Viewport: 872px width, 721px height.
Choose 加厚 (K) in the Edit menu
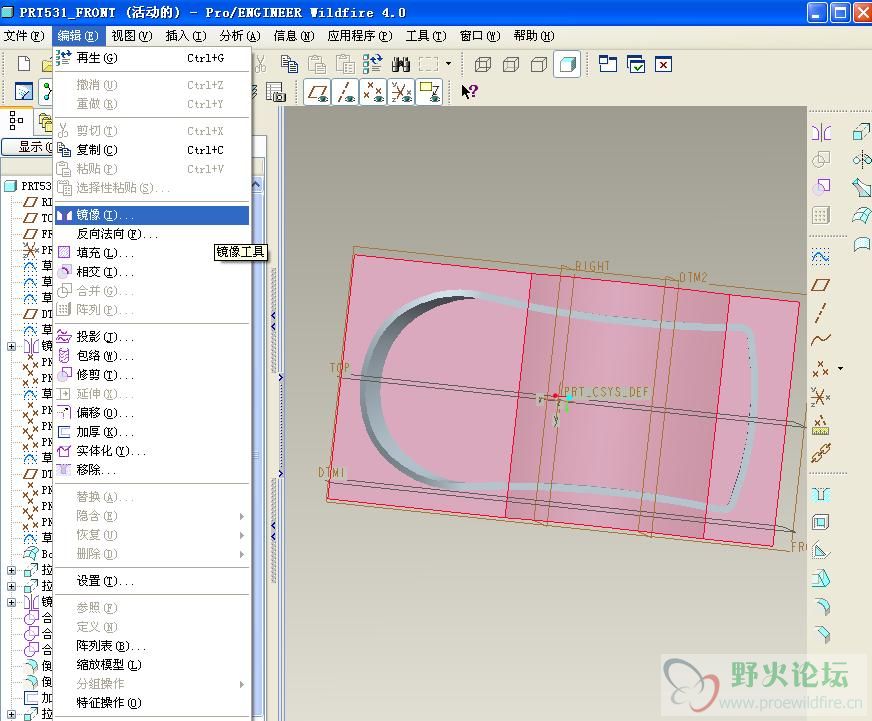[x=152, y=432]
